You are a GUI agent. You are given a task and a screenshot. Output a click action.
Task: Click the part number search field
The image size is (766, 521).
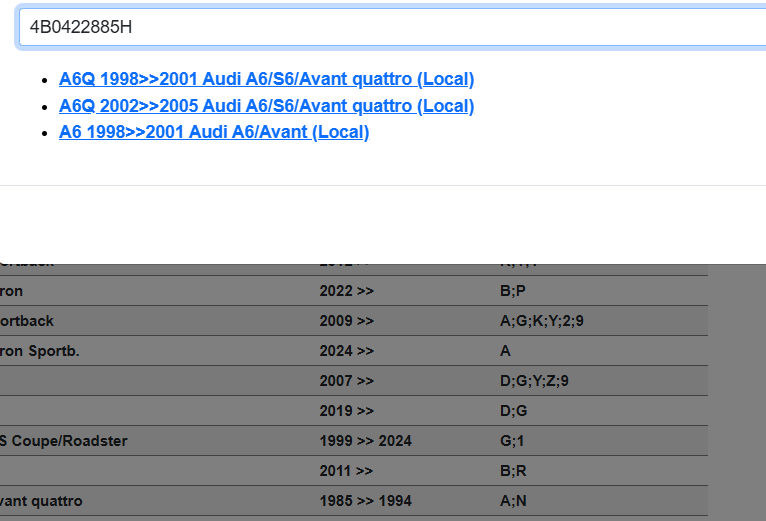(x=390, y=27)
